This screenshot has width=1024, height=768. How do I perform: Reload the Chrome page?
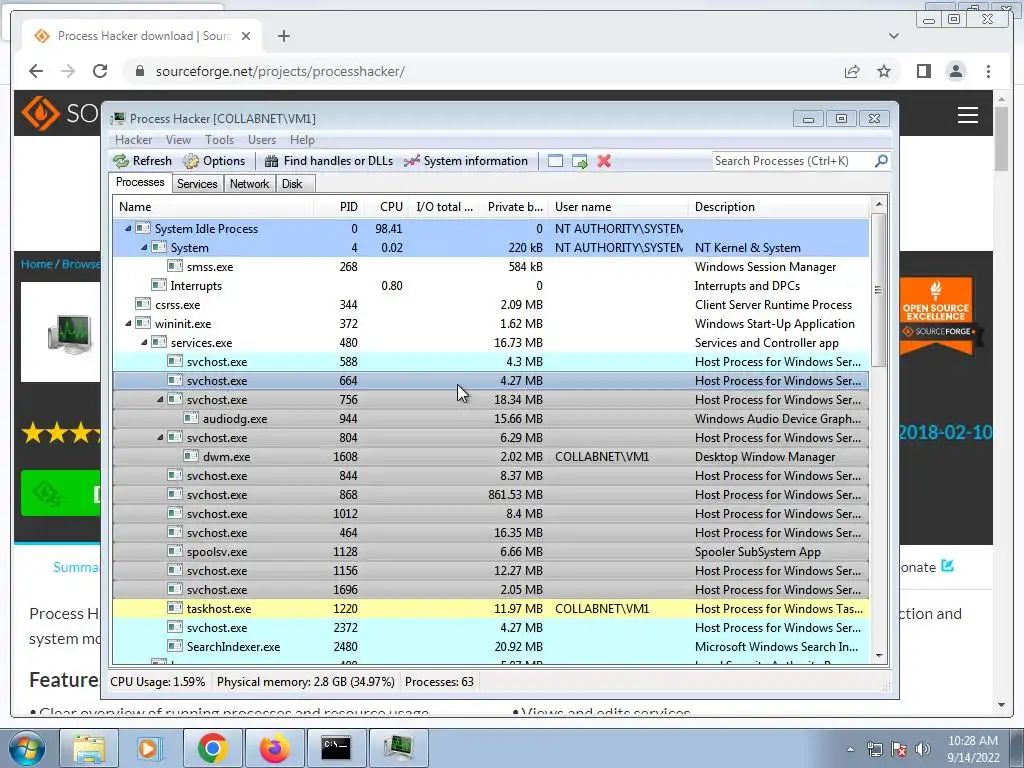tap(100, 71)
